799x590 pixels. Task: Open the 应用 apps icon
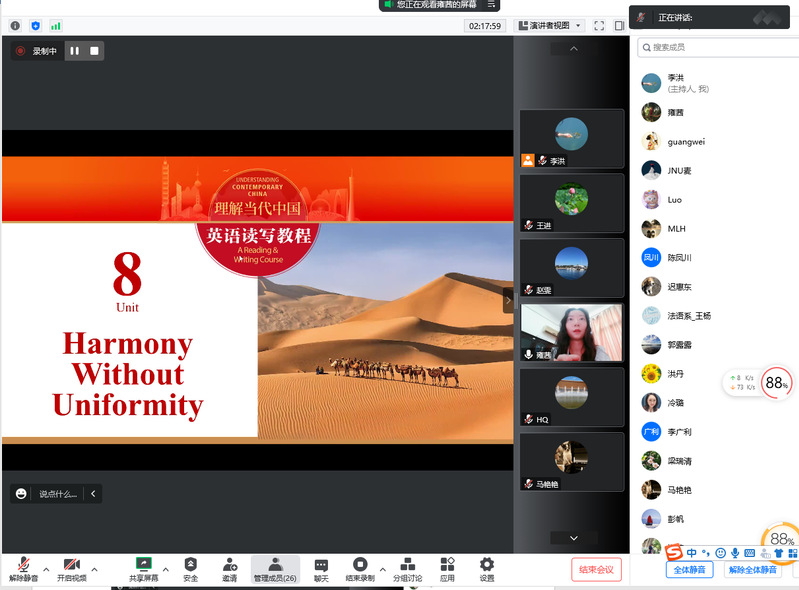[x=447, y=569]
